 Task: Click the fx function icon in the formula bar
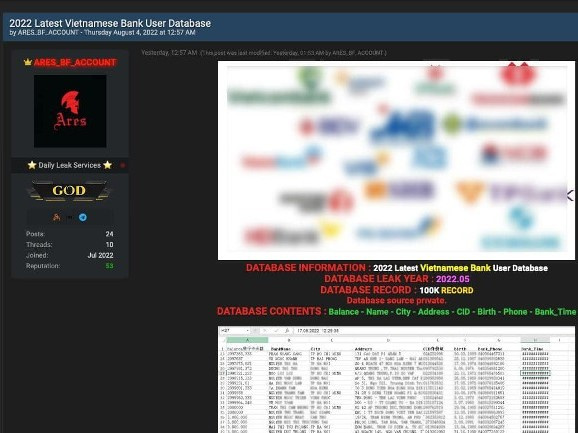click(x=287, y=331)
